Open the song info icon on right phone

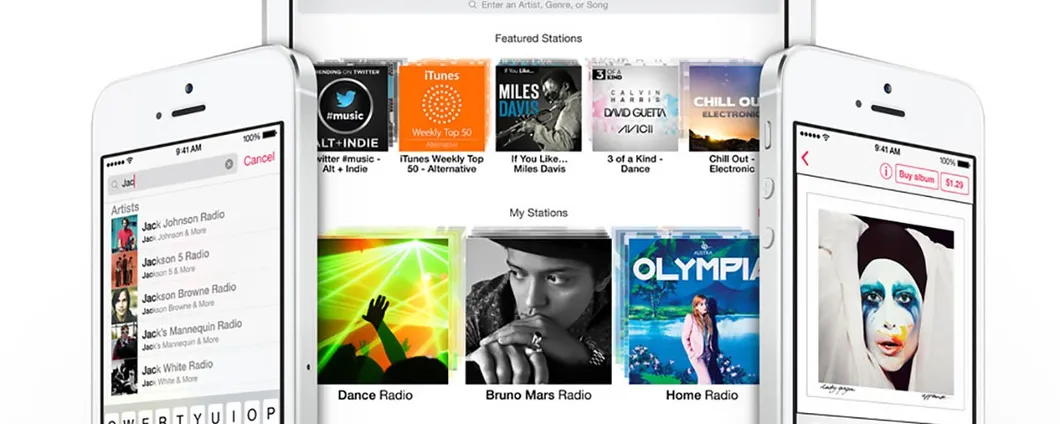tap(886, 171)
